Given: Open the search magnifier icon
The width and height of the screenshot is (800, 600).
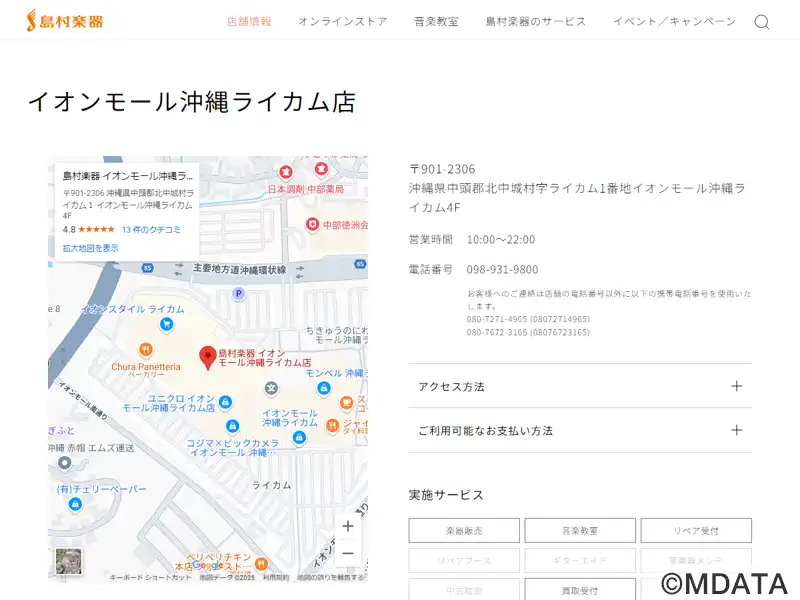Looking at the screenshot, I should pos(762,22).
